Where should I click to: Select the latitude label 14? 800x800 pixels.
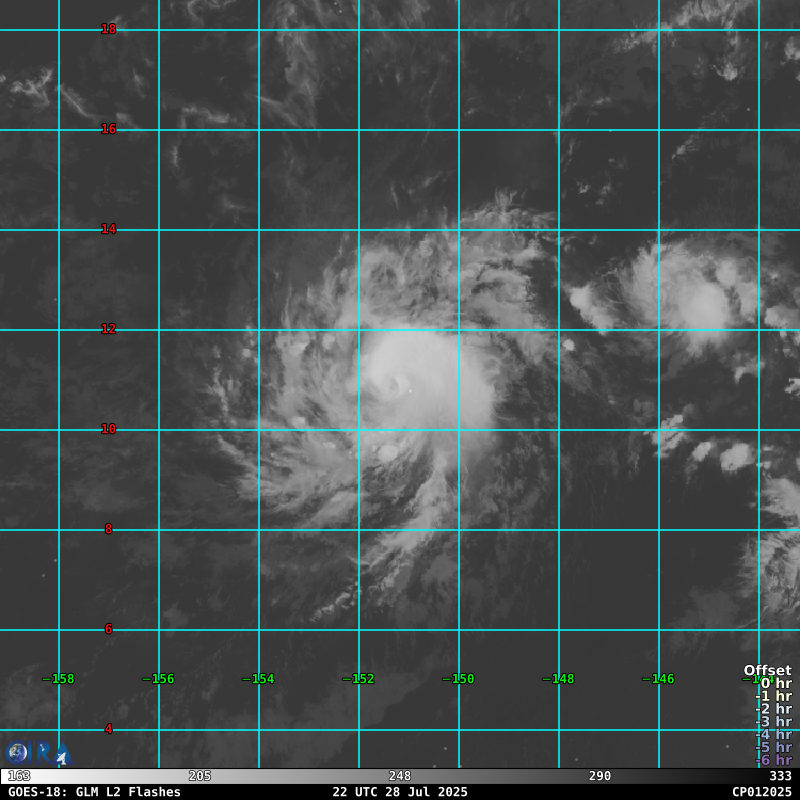[109, 229]
